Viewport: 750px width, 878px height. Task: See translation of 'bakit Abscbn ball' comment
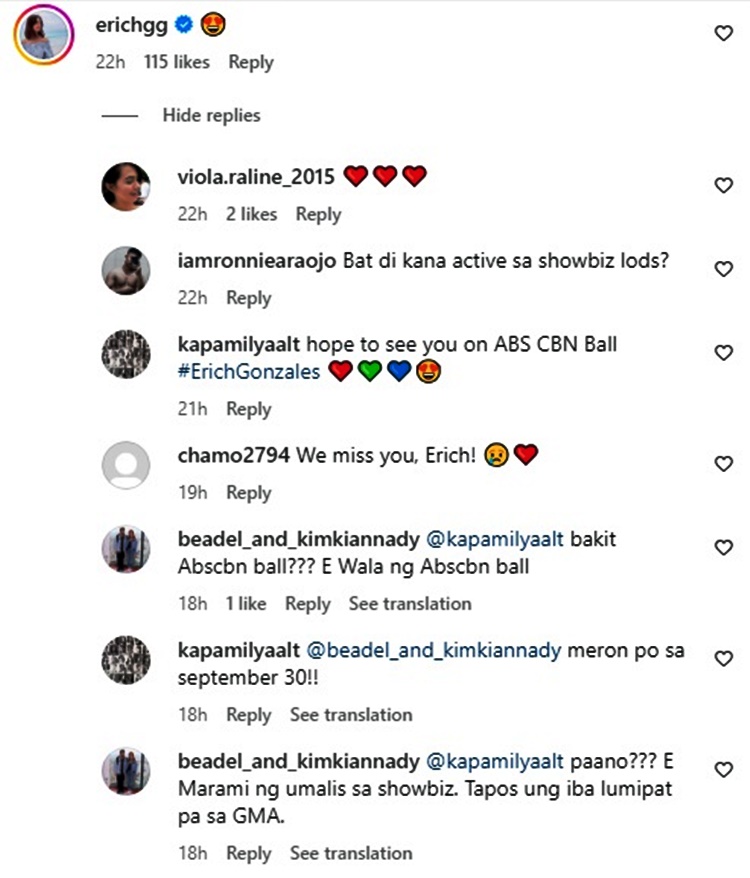[x=410, y=604]
